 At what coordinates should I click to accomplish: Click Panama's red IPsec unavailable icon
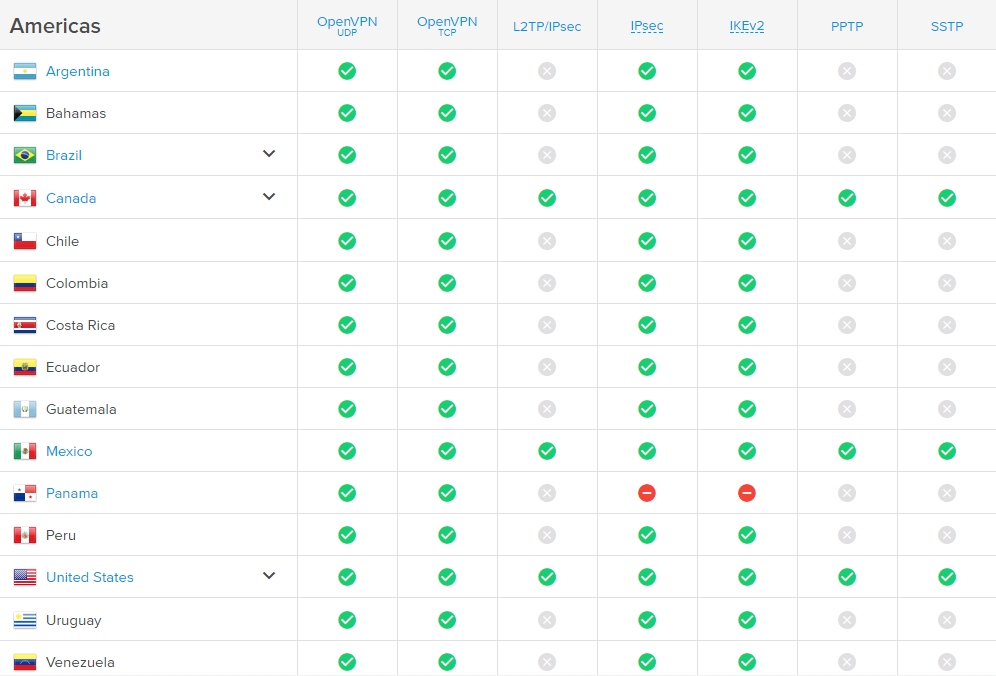[x=647, y=493]
